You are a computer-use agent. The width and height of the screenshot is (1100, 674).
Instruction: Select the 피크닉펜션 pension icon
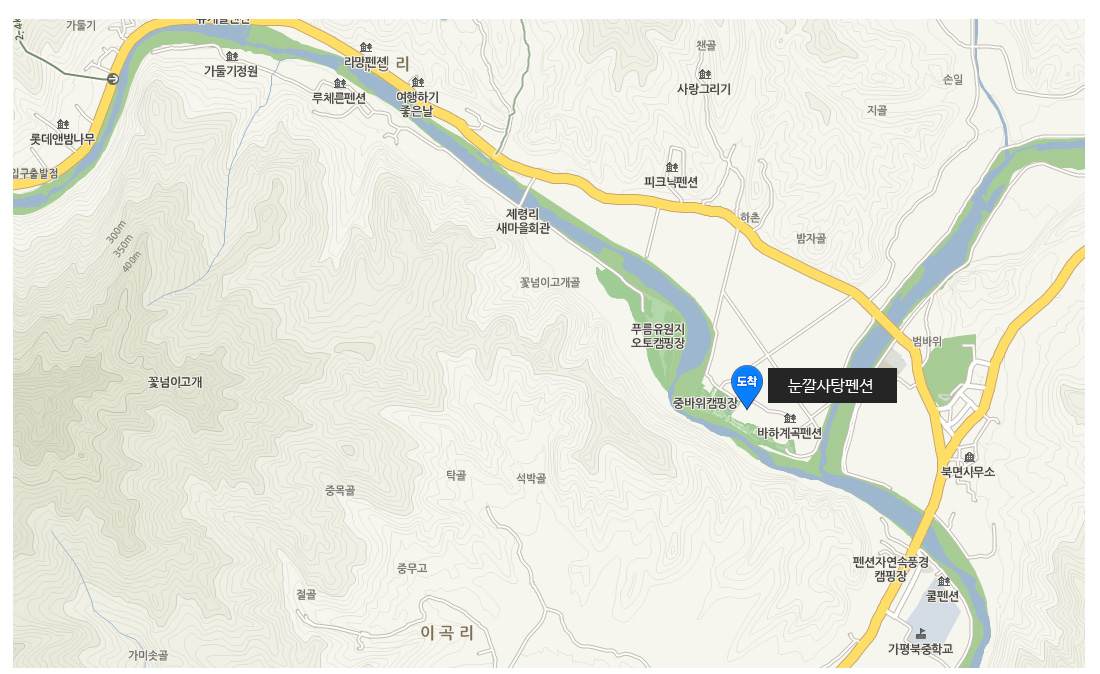tap(671, 167)
